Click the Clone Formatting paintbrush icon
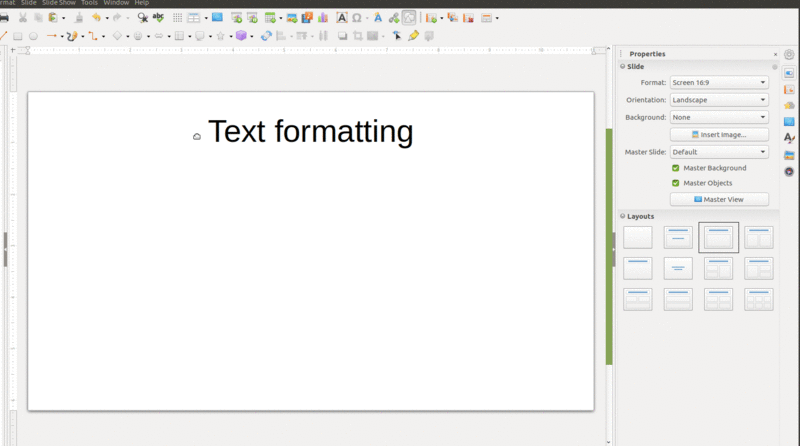 pyautogui.click(x=79, y=18)
